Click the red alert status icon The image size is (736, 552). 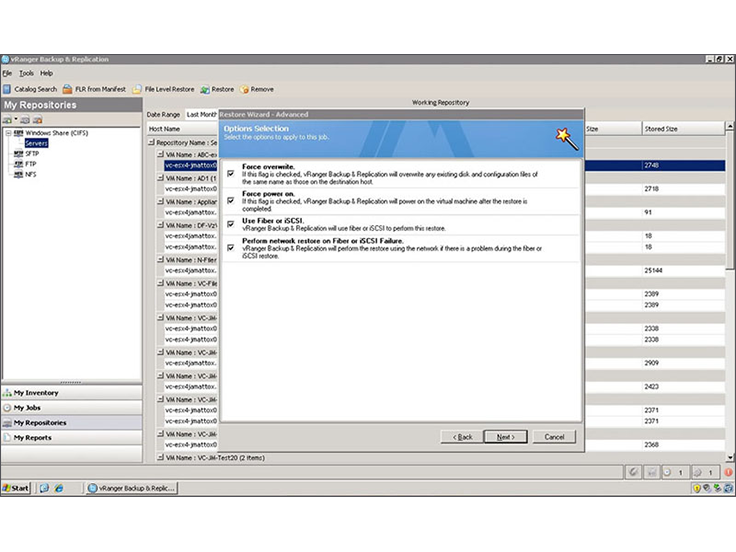click(x=728, y=472)
